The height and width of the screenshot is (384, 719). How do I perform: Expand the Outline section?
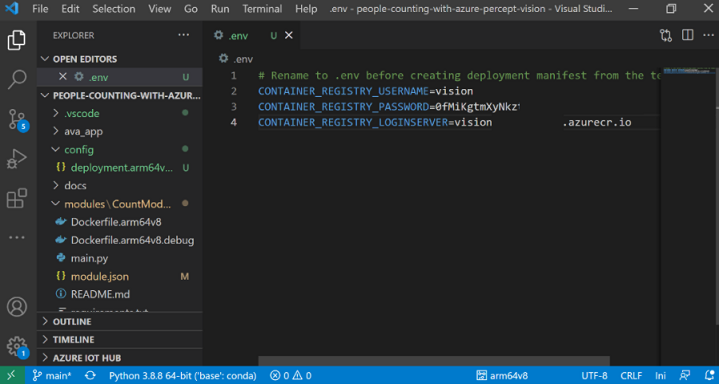[120, 322]
